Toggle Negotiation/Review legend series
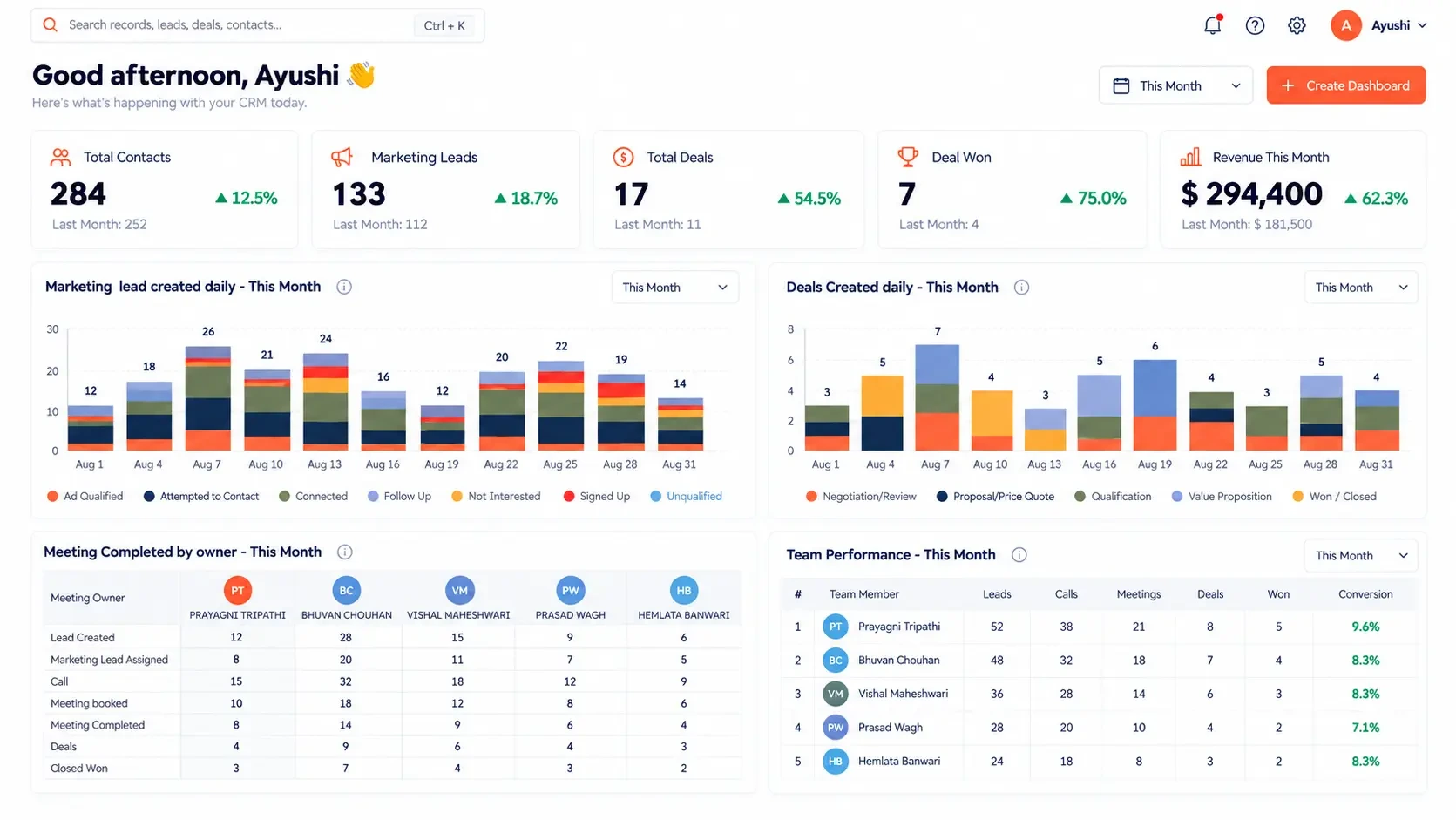The image size is (1456, 820). pos(861,497)
